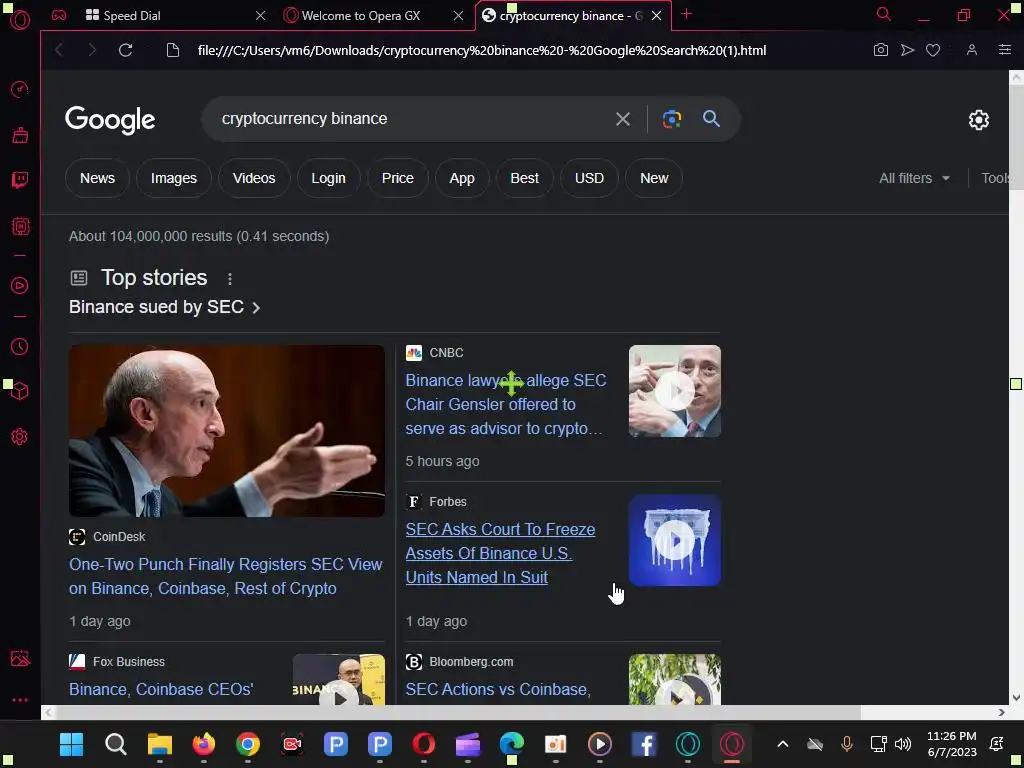This screenshot has width=1024, height=768.
Task: Go back to previous page
Action: coord(59,50)
